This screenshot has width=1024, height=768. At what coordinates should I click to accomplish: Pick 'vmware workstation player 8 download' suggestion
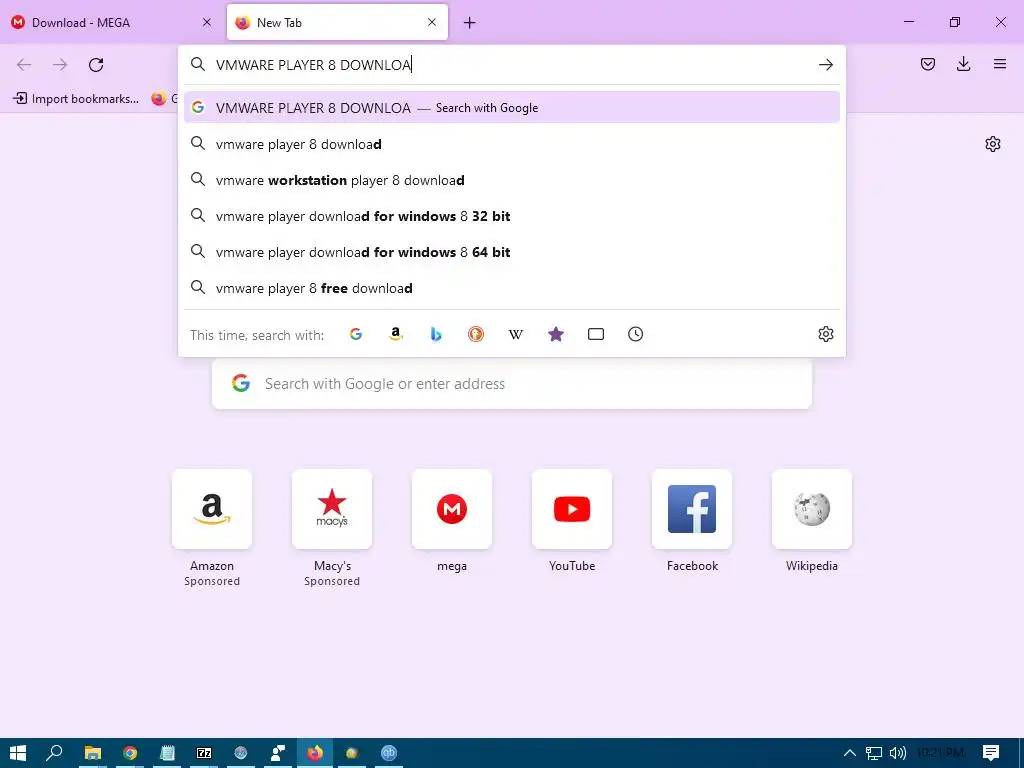(x=512, y=180)
